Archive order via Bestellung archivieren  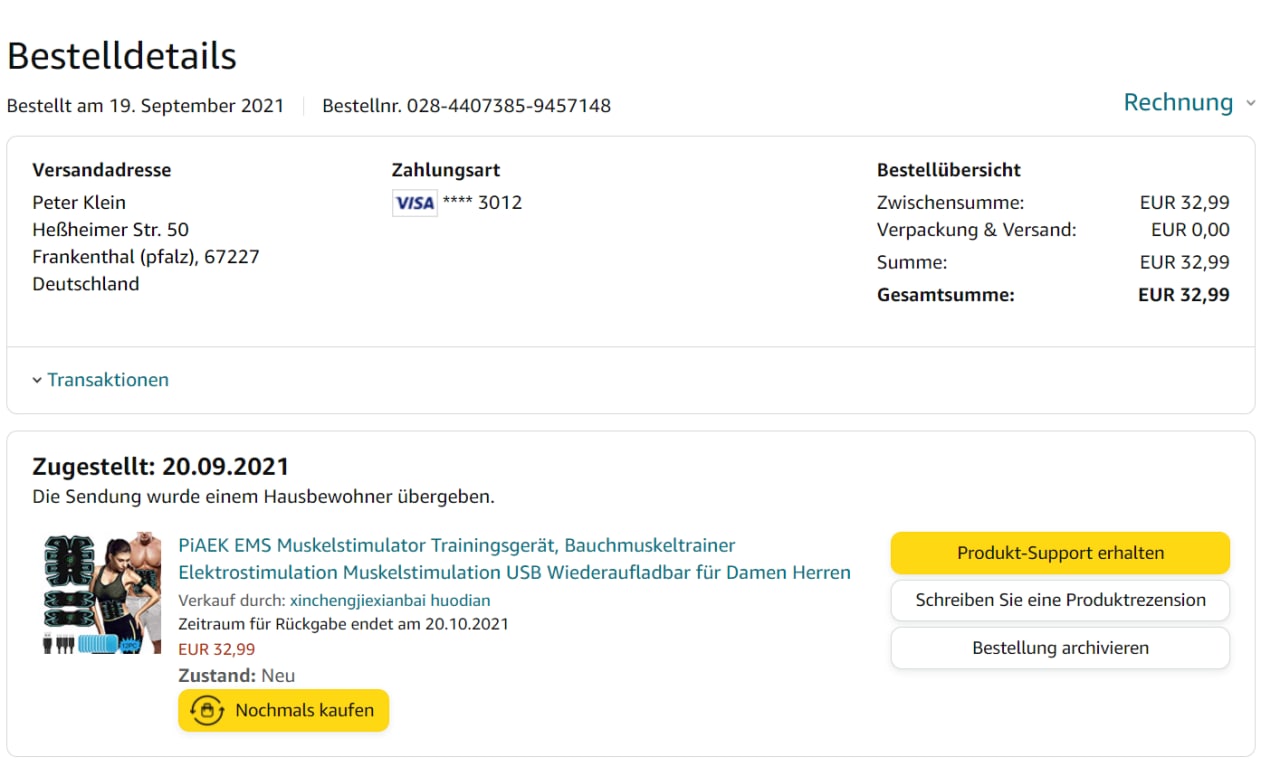click(x=1060, y=648)
